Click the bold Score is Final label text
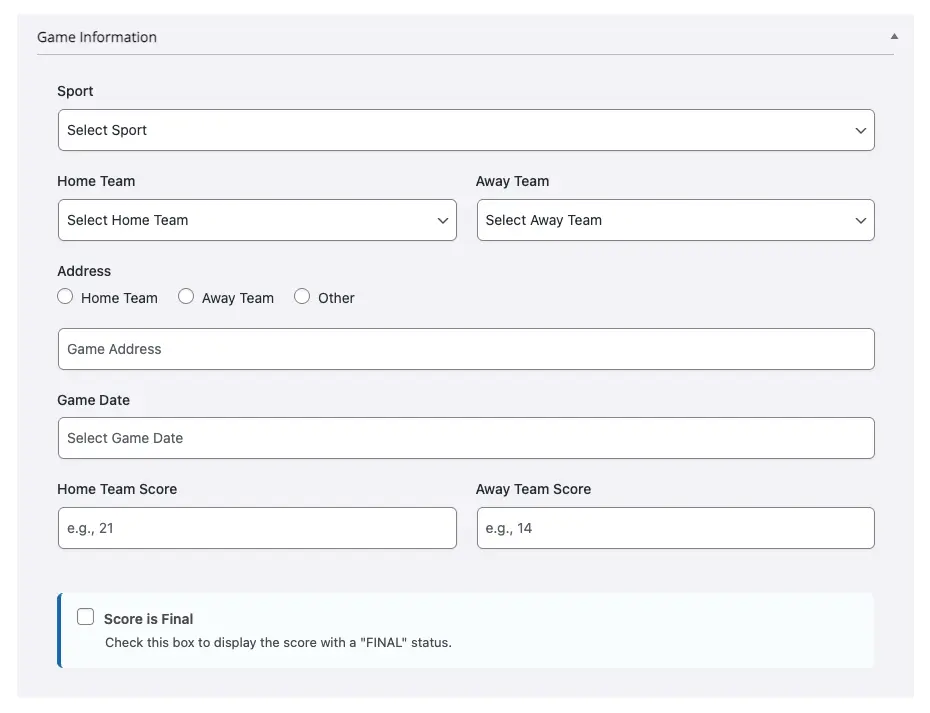930x713 pixels. (149, 619)
